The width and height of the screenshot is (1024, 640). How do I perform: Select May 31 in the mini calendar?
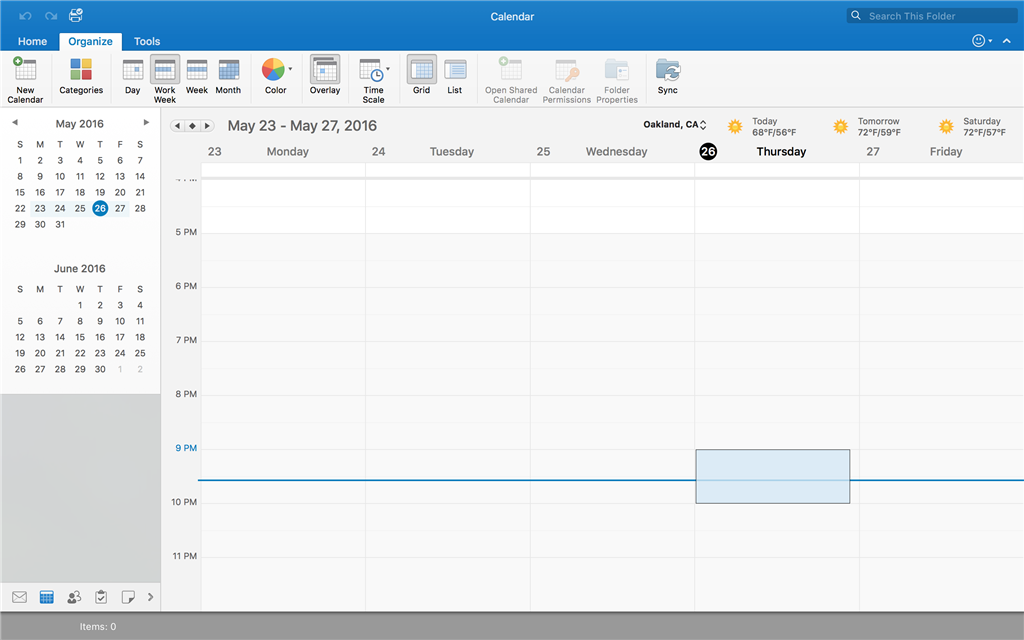pos(60,225)
